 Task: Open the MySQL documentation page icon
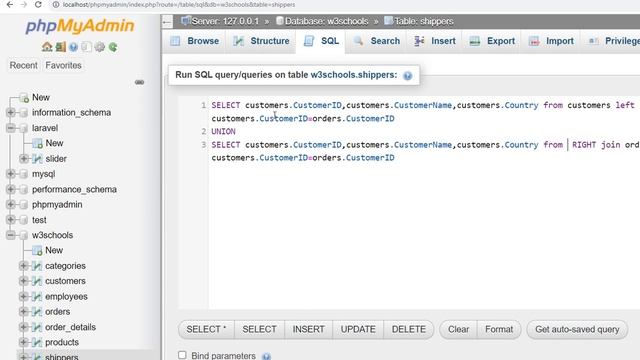click(86, 47)
